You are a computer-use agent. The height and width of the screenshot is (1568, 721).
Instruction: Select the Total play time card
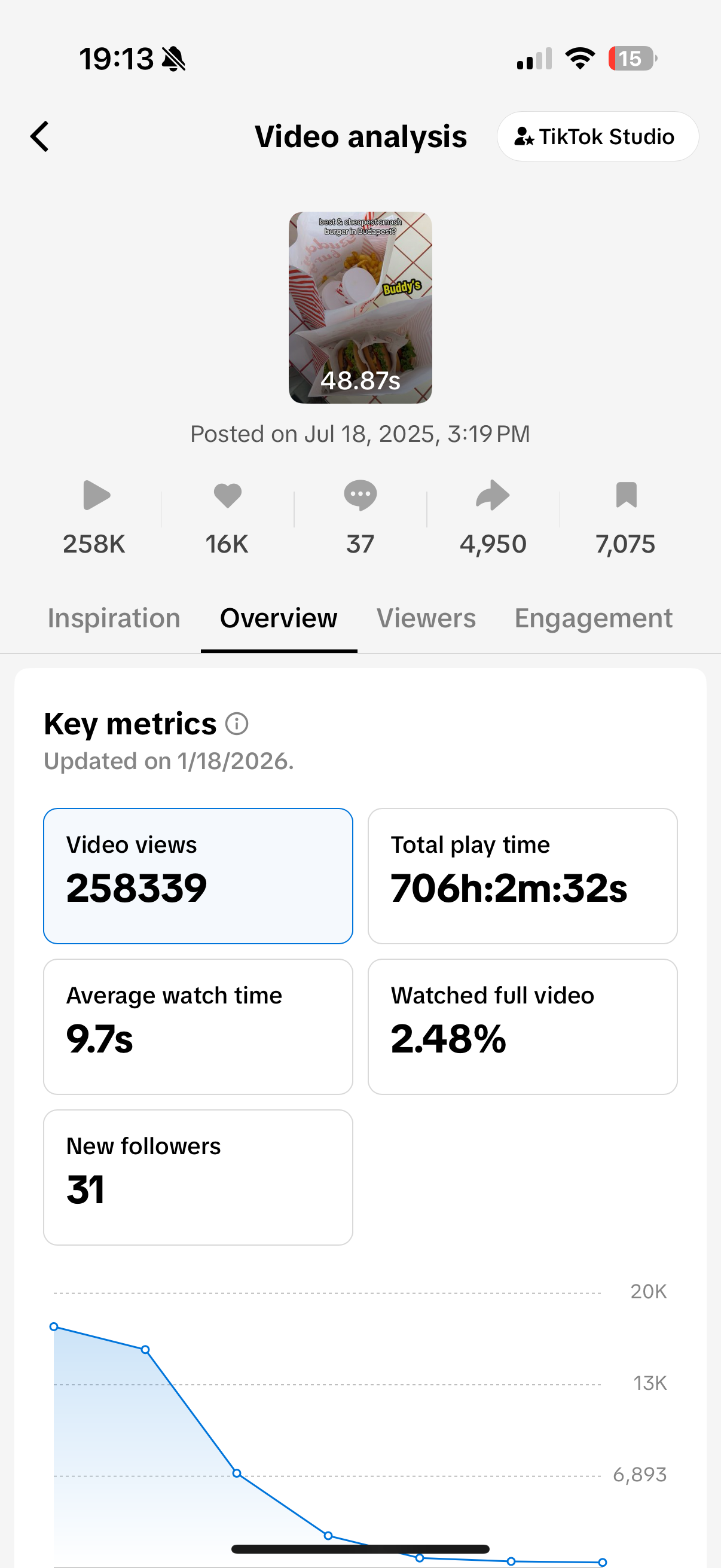522,876
